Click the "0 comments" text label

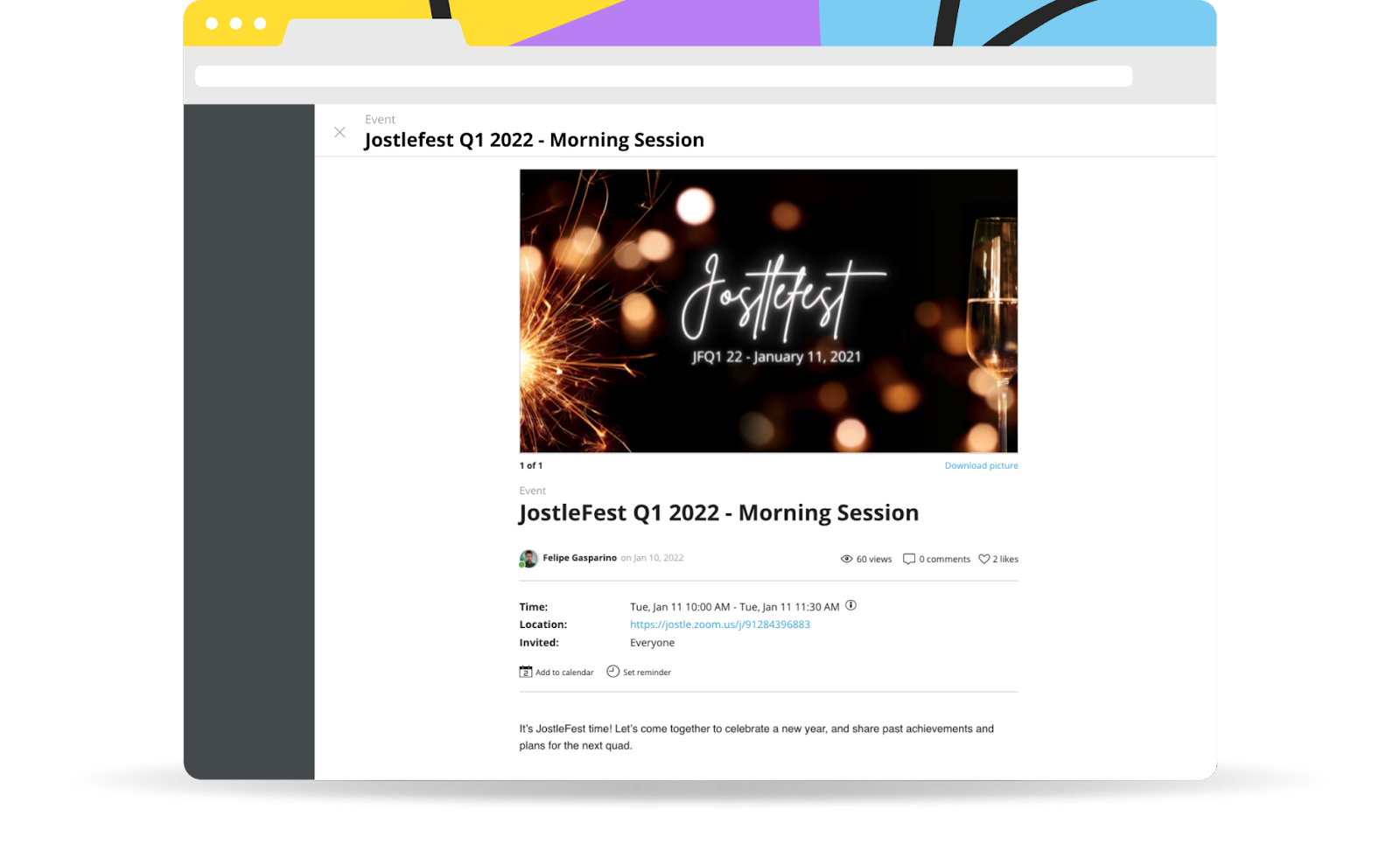944,559
